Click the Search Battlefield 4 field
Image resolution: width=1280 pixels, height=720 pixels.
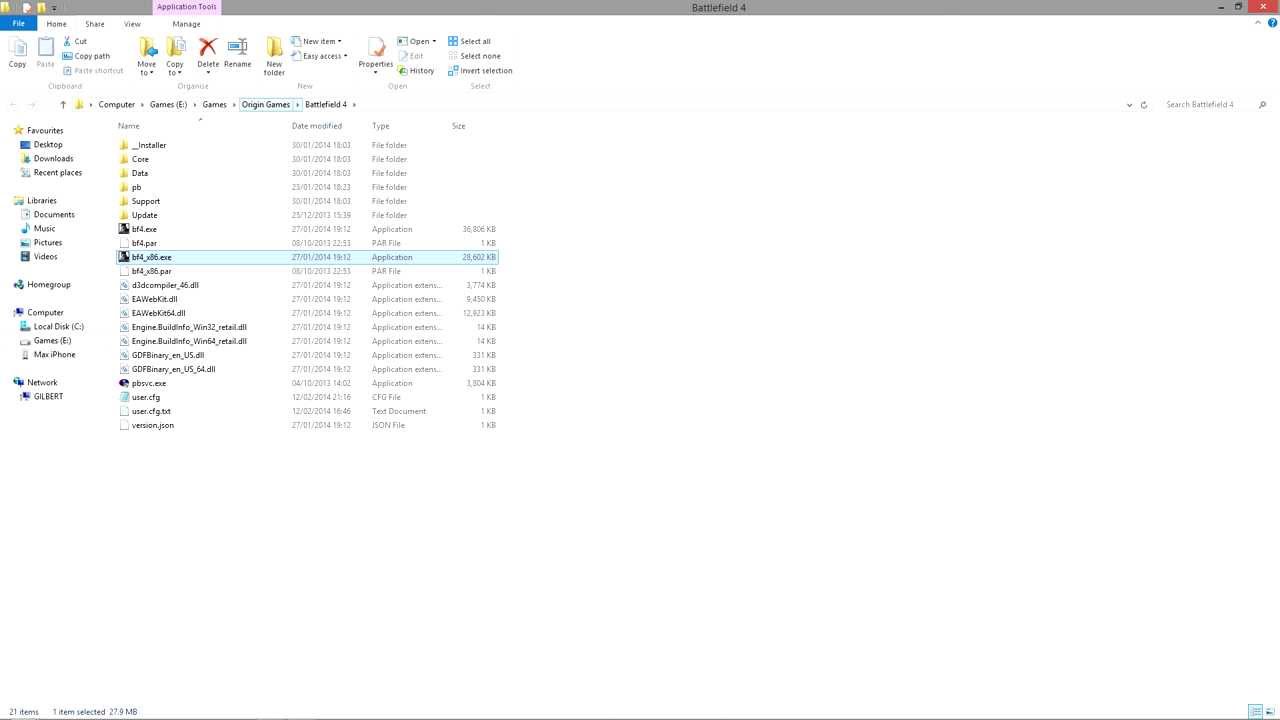(1208, 104)
